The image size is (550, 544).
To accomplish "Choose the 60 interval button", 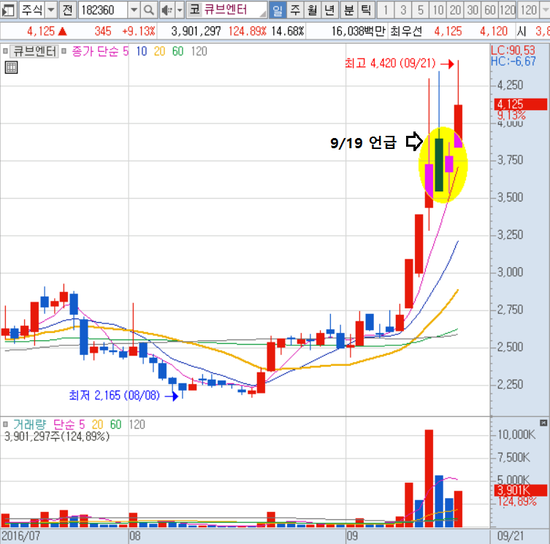I will click(490, 10).
